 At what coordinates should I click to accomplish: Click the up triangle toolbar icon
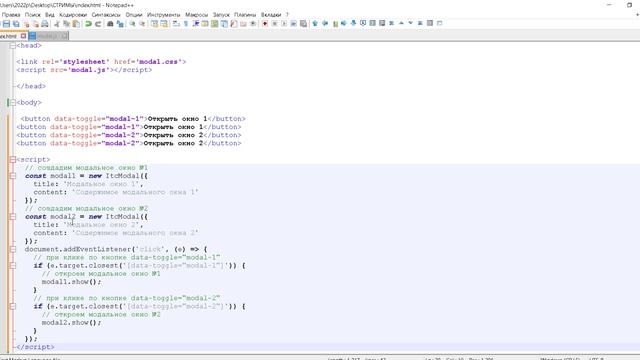pos(402,23)
